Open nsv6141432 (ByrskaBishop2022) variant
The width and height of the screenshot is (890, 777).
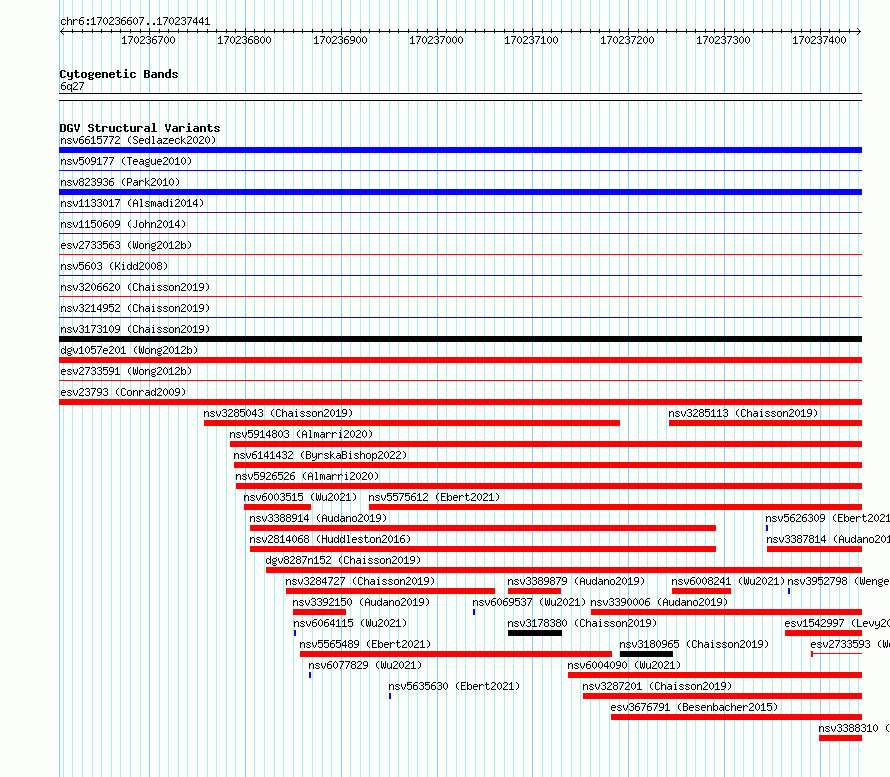pos(320,455)
